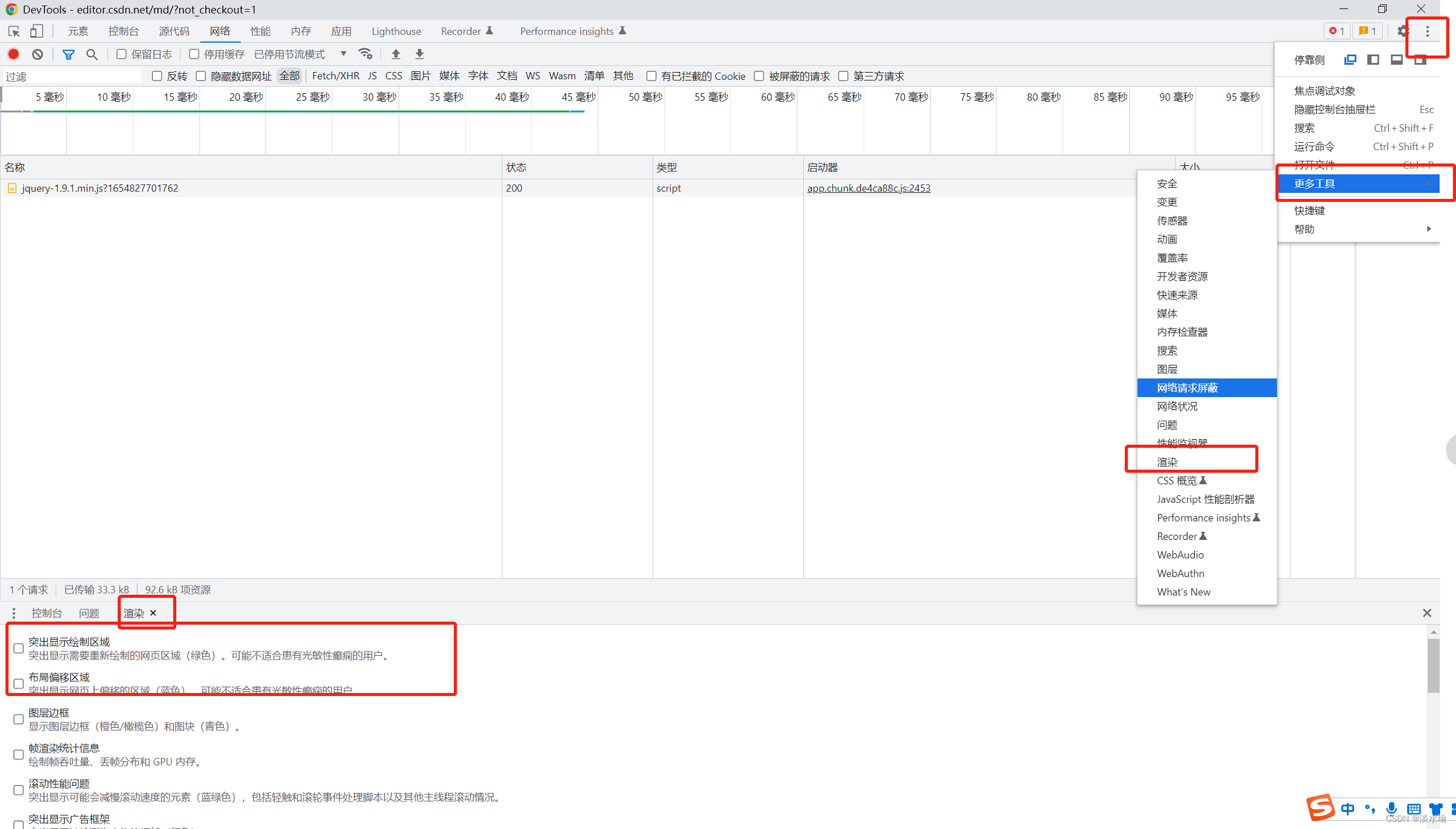The width and height of the screenshot is (1456, 829).
Task: Dock DevTools to the left
Action: click(x=1373, y=60)
